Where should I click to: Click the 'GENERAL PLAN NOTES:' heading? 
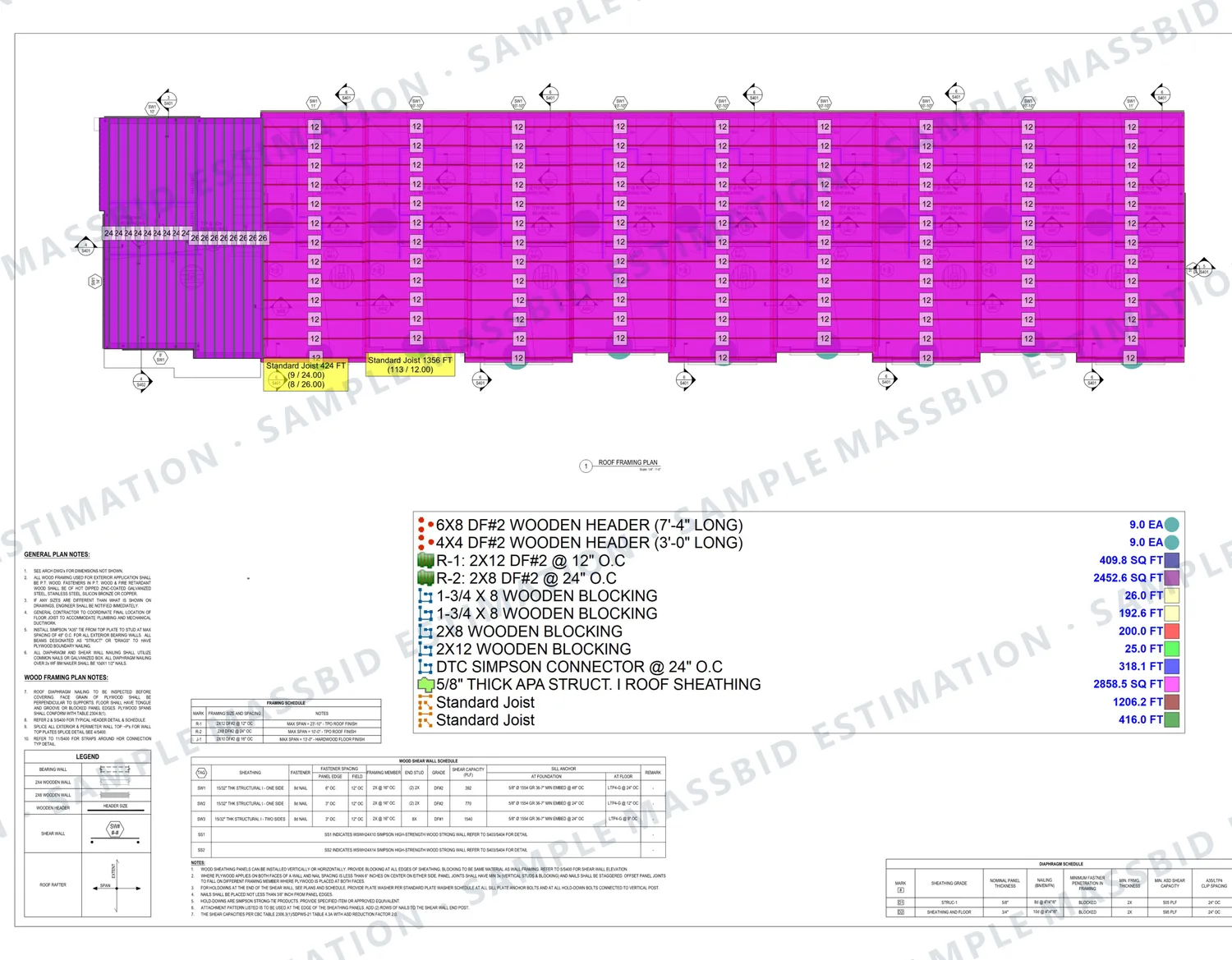click(57, 555)
